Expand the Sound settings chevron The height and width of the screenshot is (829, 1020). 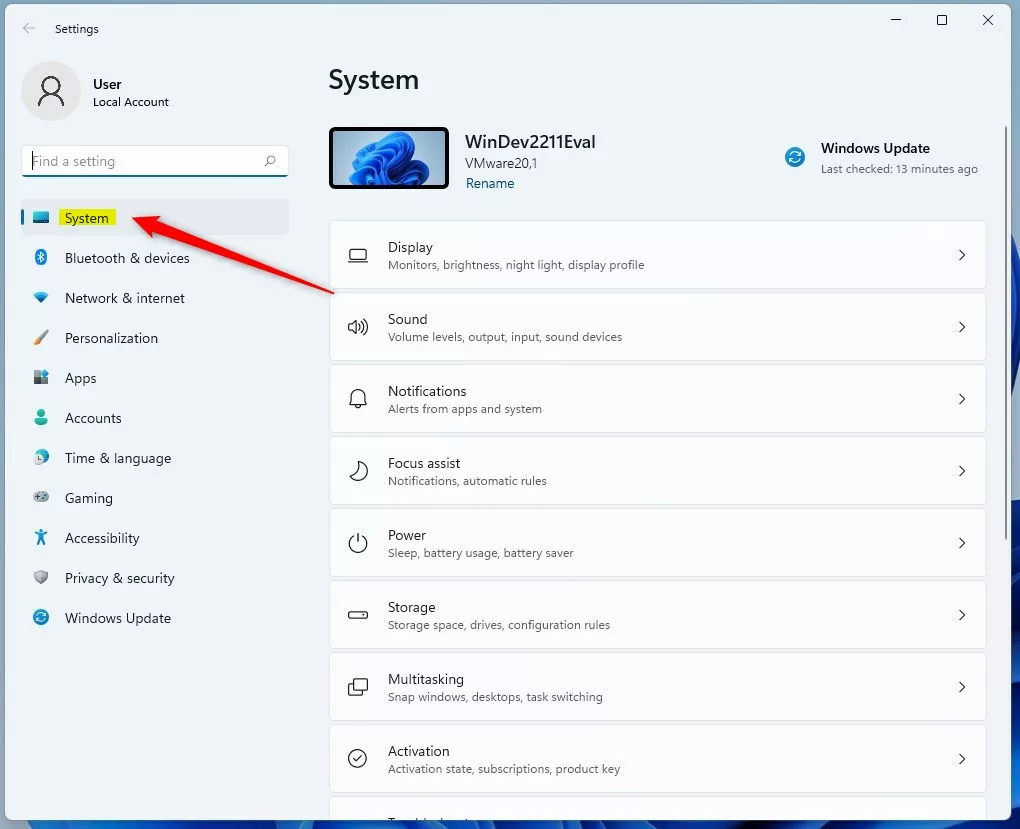pyautogui.click(x=962, y=327)
